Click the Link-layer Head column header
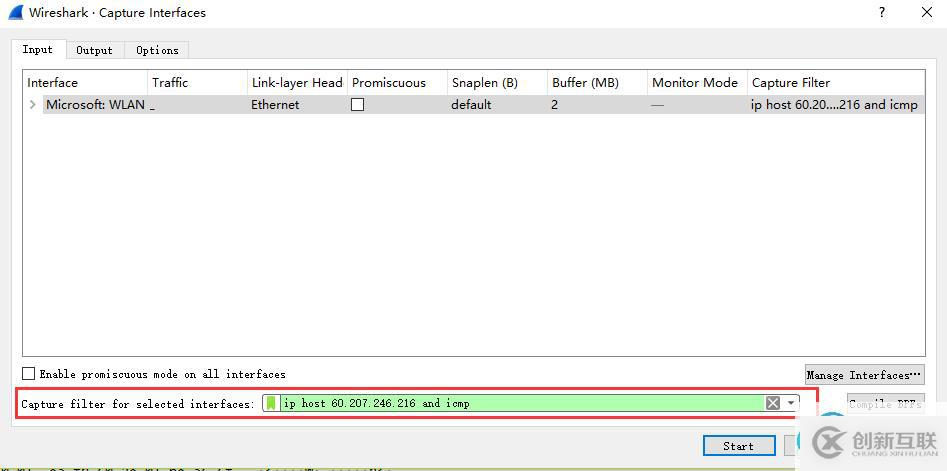 coord(297,83)
